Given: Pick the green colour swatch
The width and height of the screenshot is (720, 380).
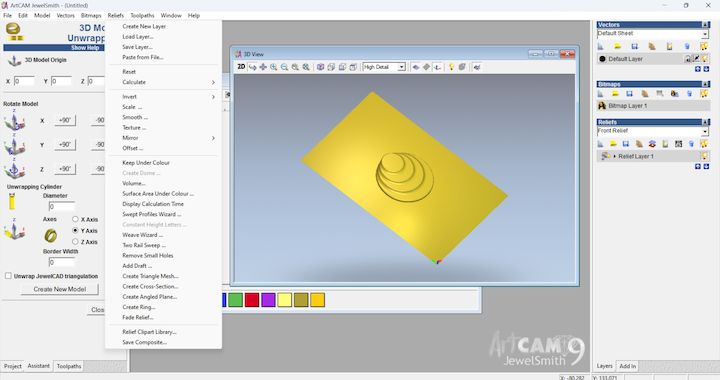Looking at the screenshot, I should point(235,300).
